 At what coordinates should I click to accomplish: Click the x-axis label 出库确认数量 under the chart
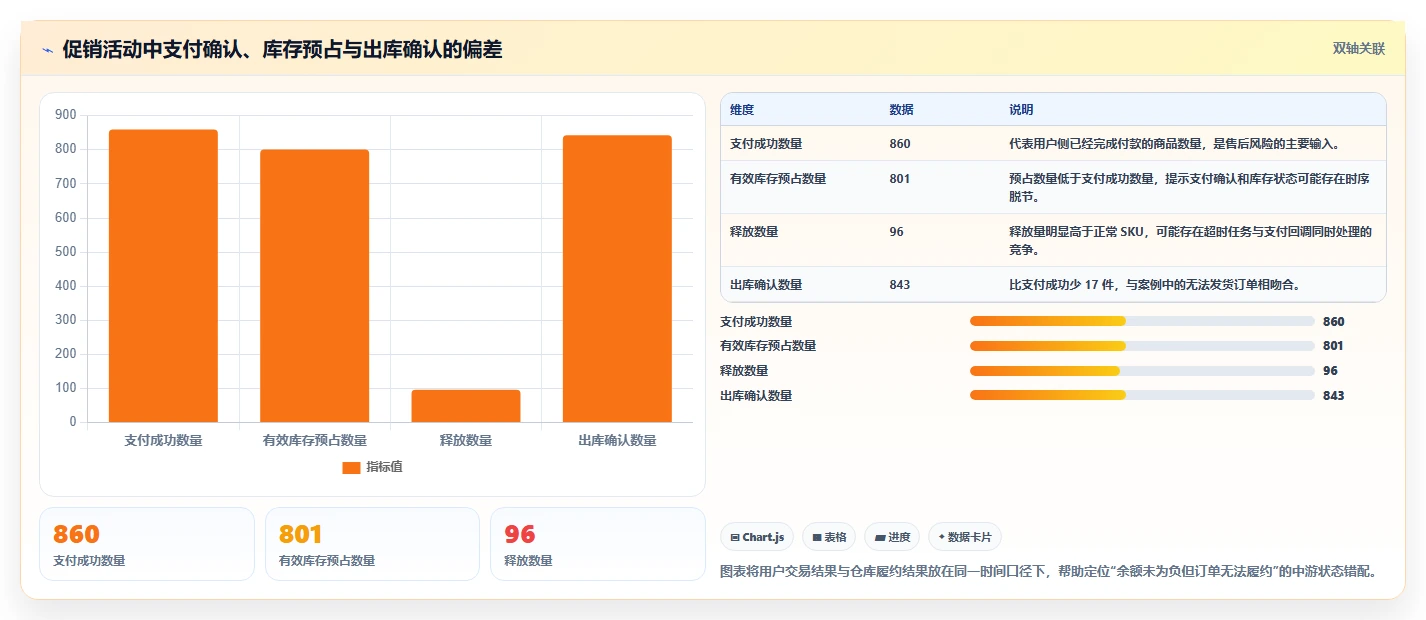point(617,440)
